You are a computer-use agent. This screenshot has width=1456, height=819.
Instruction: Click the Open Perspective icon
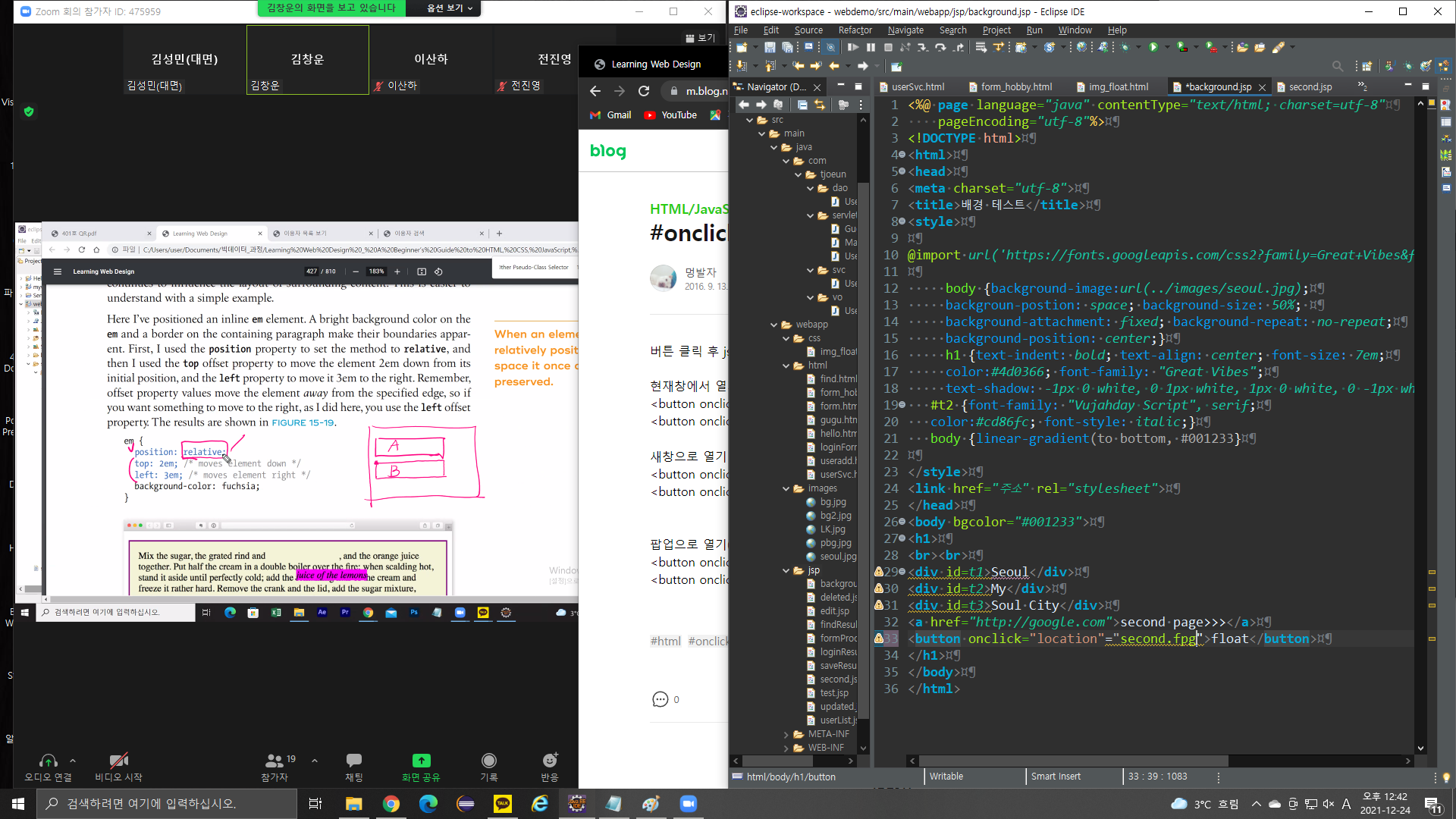[x=1367, y=66]
